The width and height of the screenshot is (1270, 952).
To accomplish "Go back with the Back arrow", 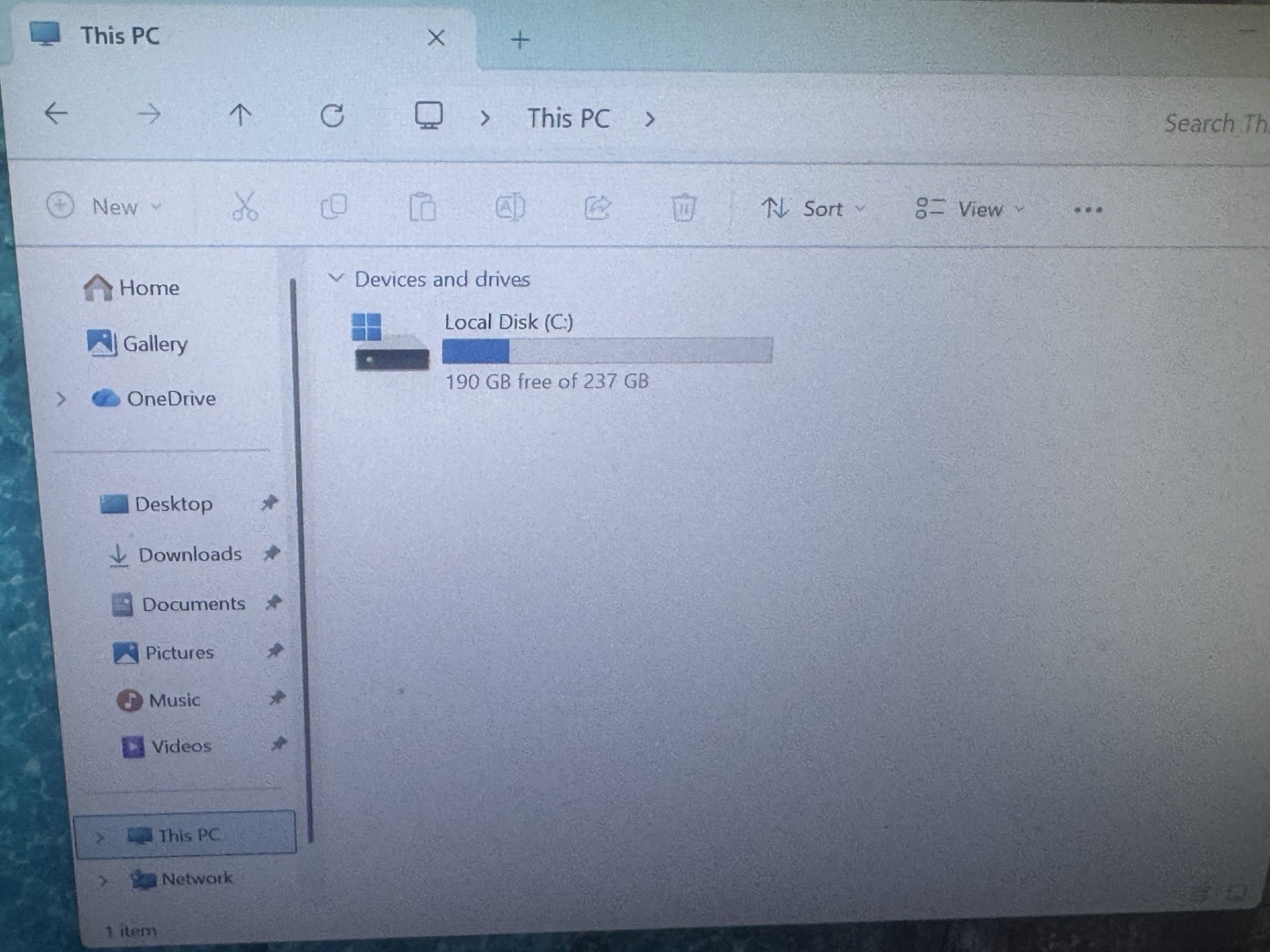I will (x=56, y=113).
